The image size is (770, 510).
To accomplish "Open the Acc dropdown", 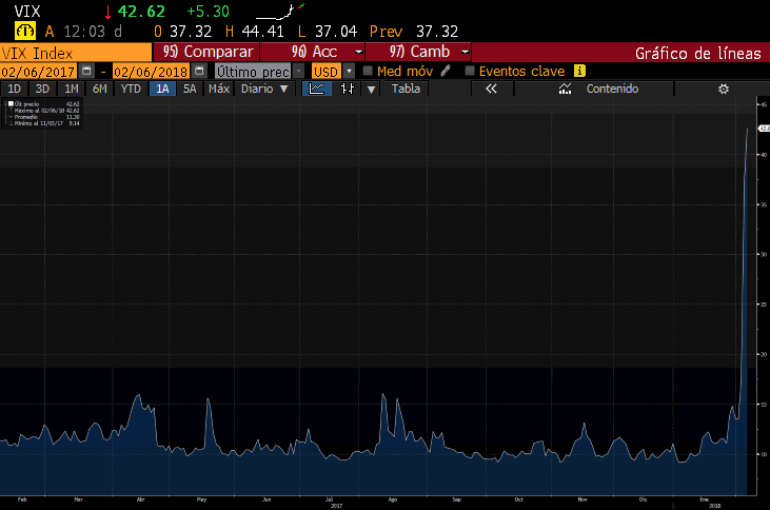I will (359, 52).
